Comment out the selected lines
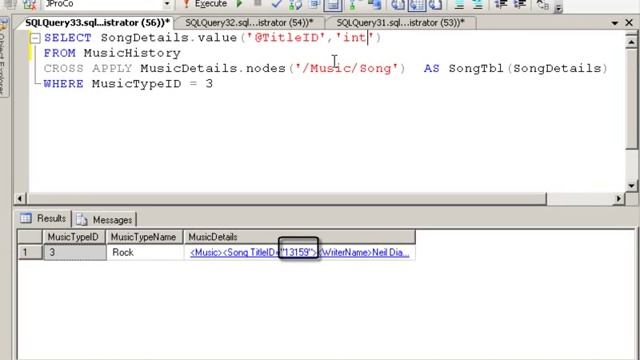This screenshot has width=640, height=360. pyautogui.click(x=459, y=5)
